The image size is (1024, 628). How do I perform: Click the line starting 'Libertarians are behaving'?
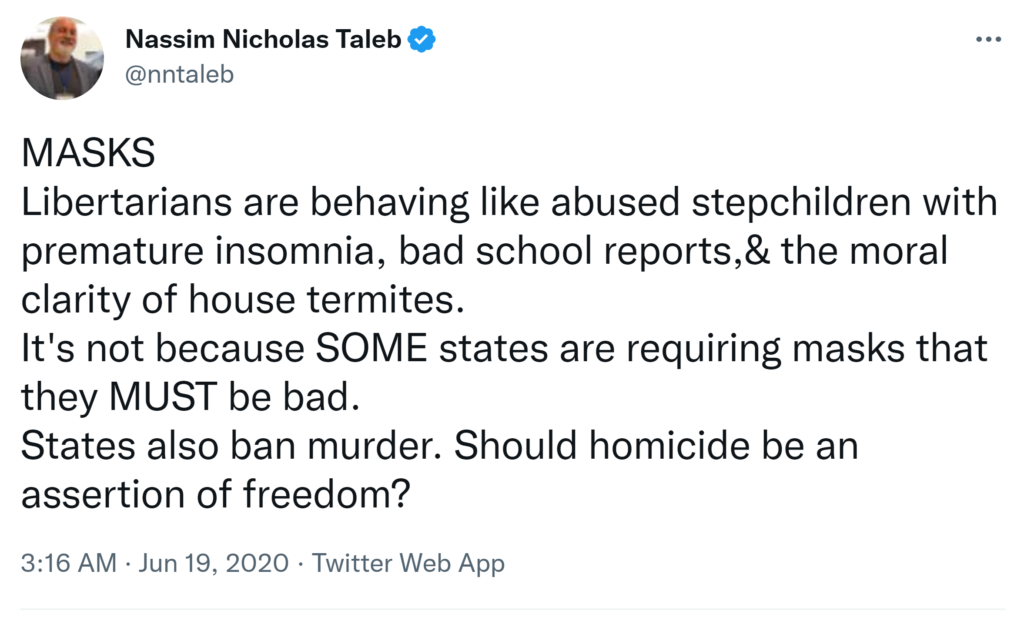coord(510,202)
